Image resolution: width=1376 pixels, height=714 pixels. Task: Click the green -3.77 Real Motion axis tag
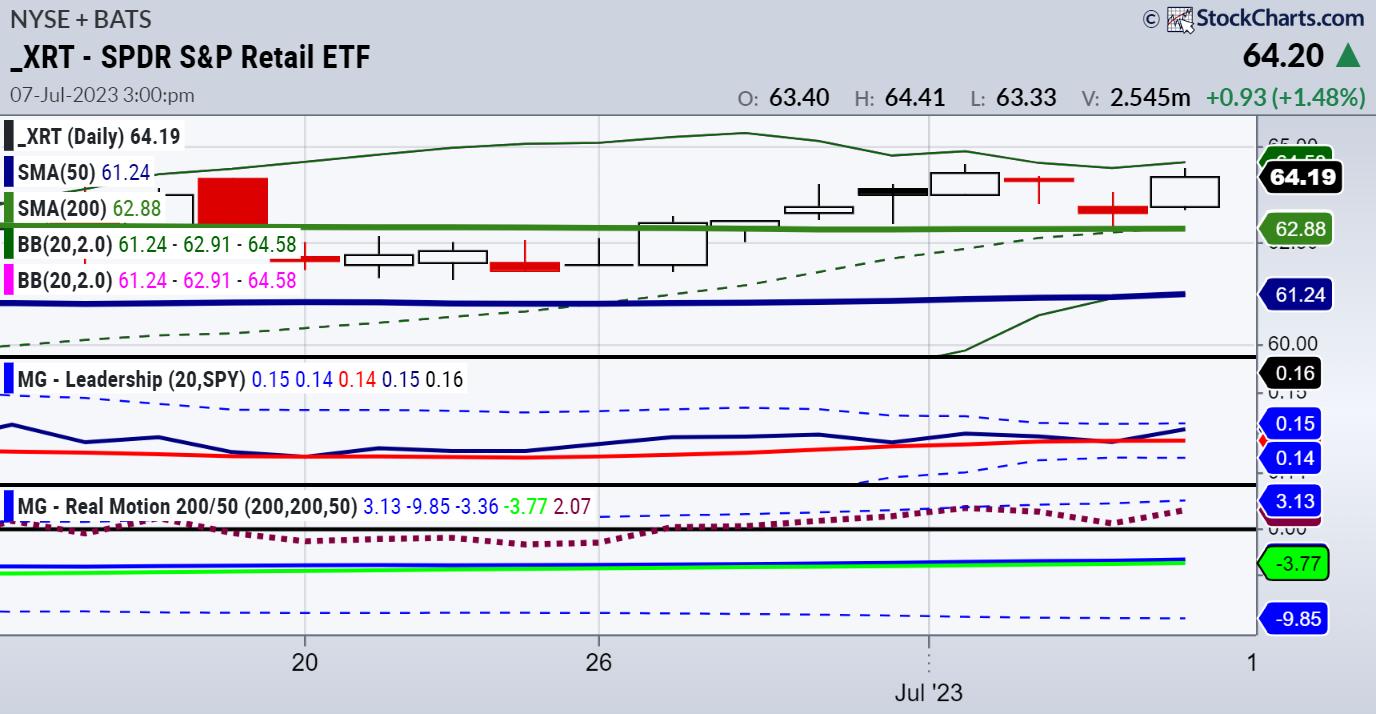(1295, 564)
